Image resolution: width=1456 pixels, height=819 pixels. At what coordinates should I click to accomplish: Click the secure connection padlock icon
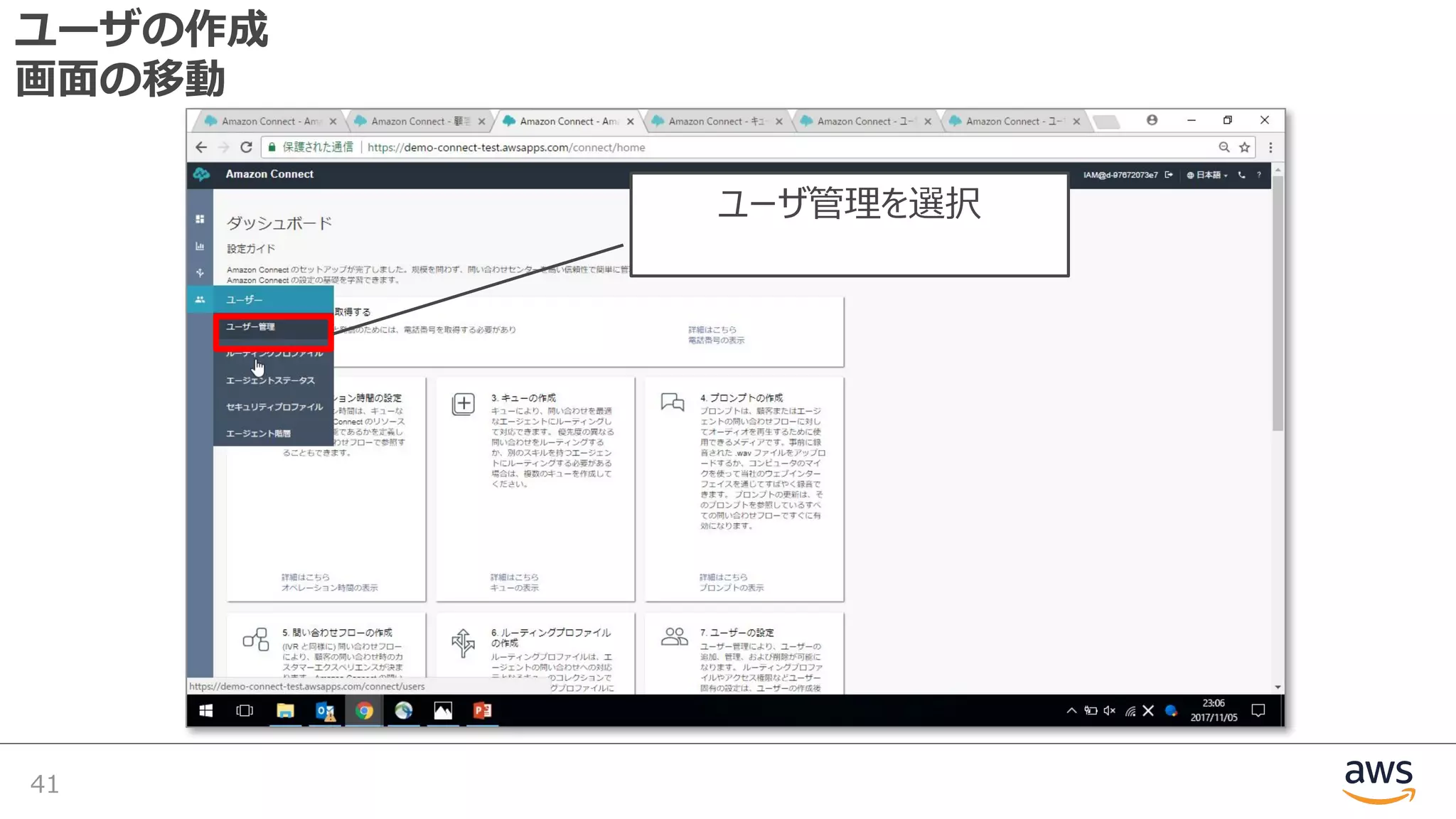coord(272,147)
